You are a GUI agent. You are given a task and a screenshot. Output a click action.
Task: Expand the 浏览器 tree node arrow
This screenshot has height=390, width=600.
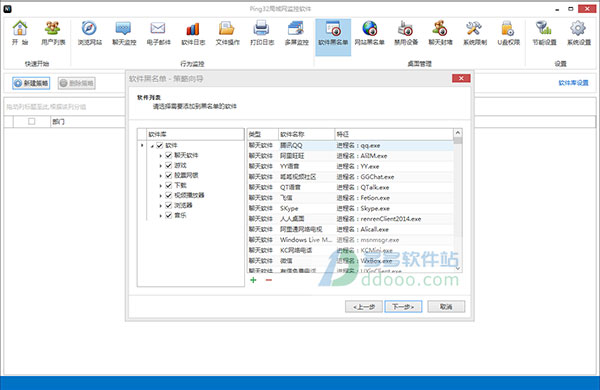tap(161, 206)
